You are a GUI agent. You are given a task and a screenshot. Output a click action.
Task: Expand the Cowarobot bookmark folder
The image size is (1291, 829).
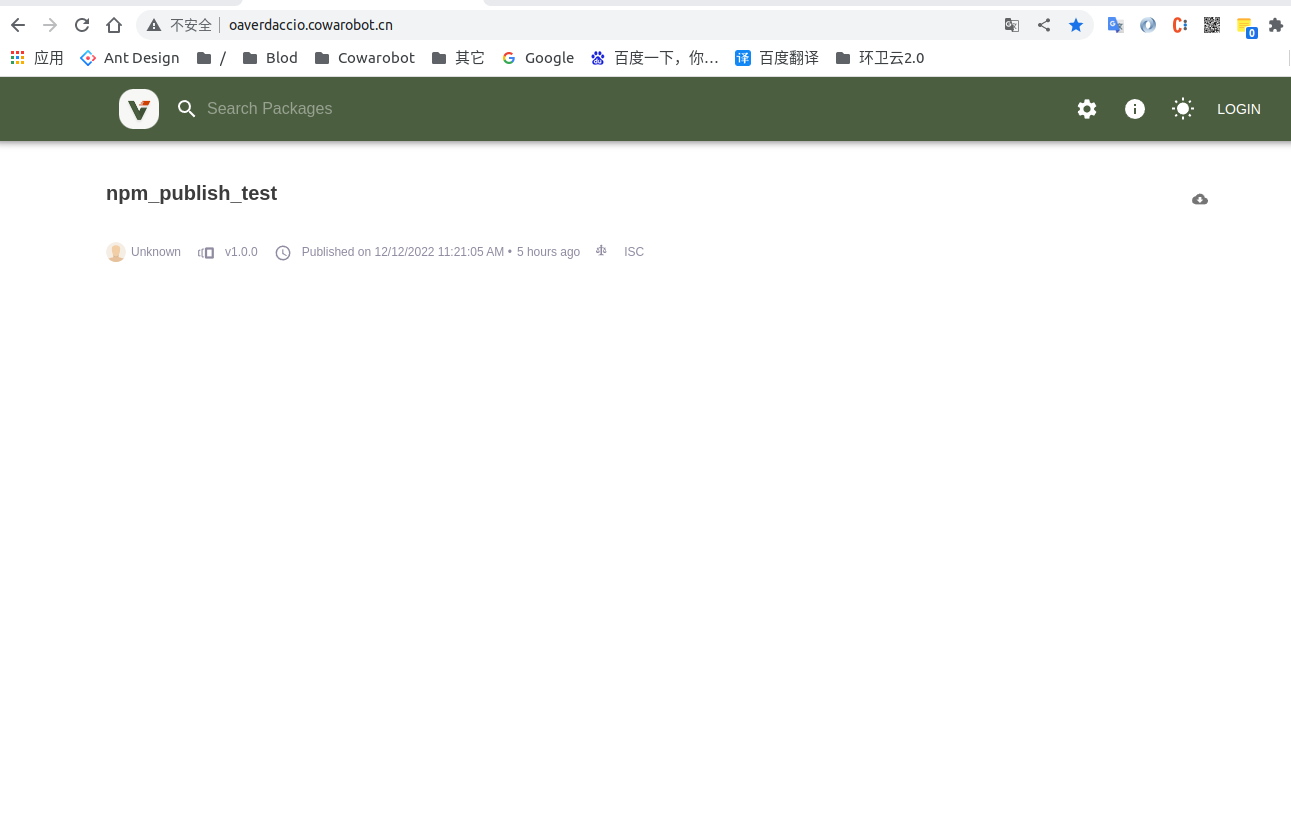(365, 58)
